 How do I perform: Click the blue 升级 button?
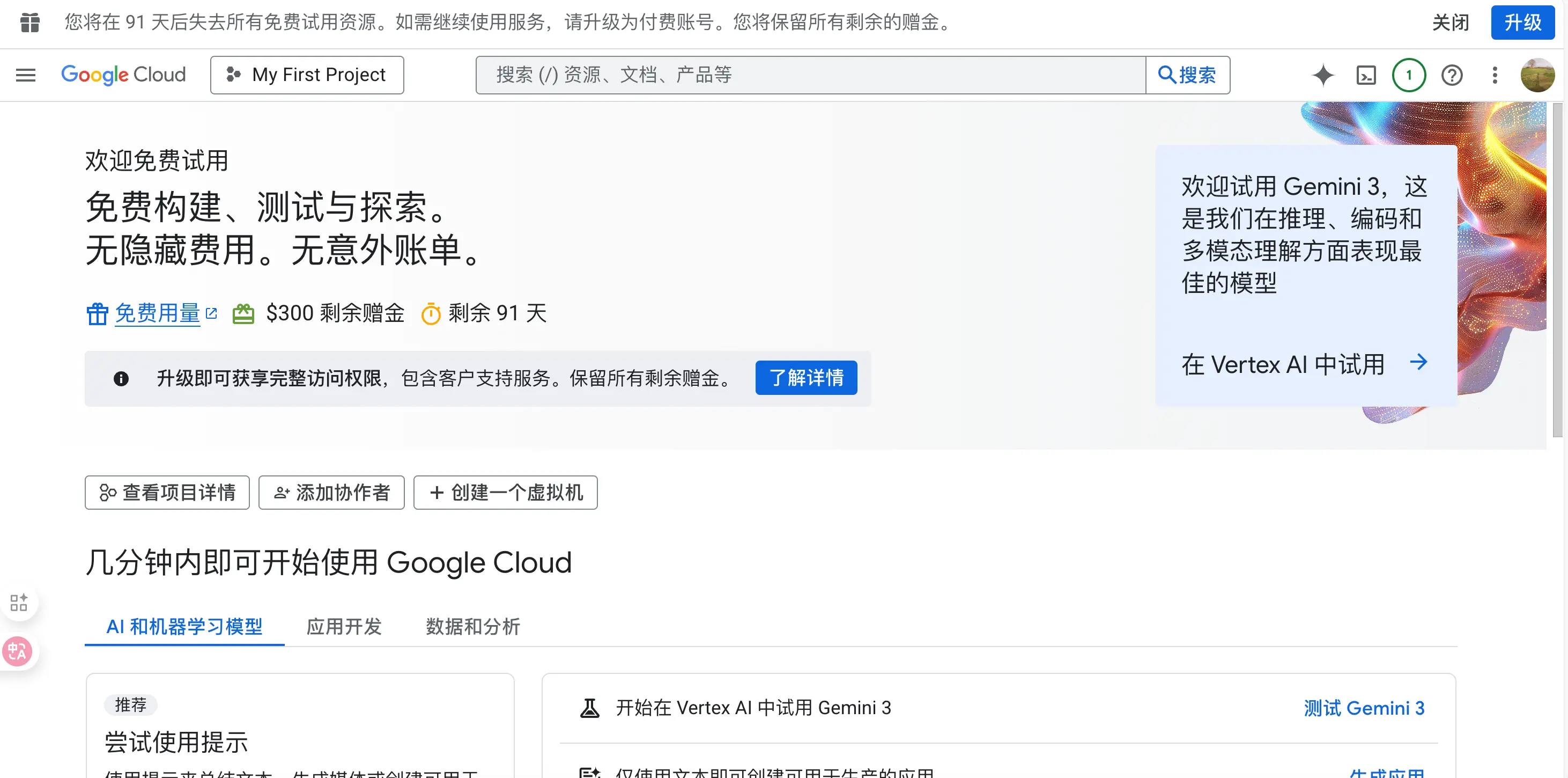(1522, 23)
